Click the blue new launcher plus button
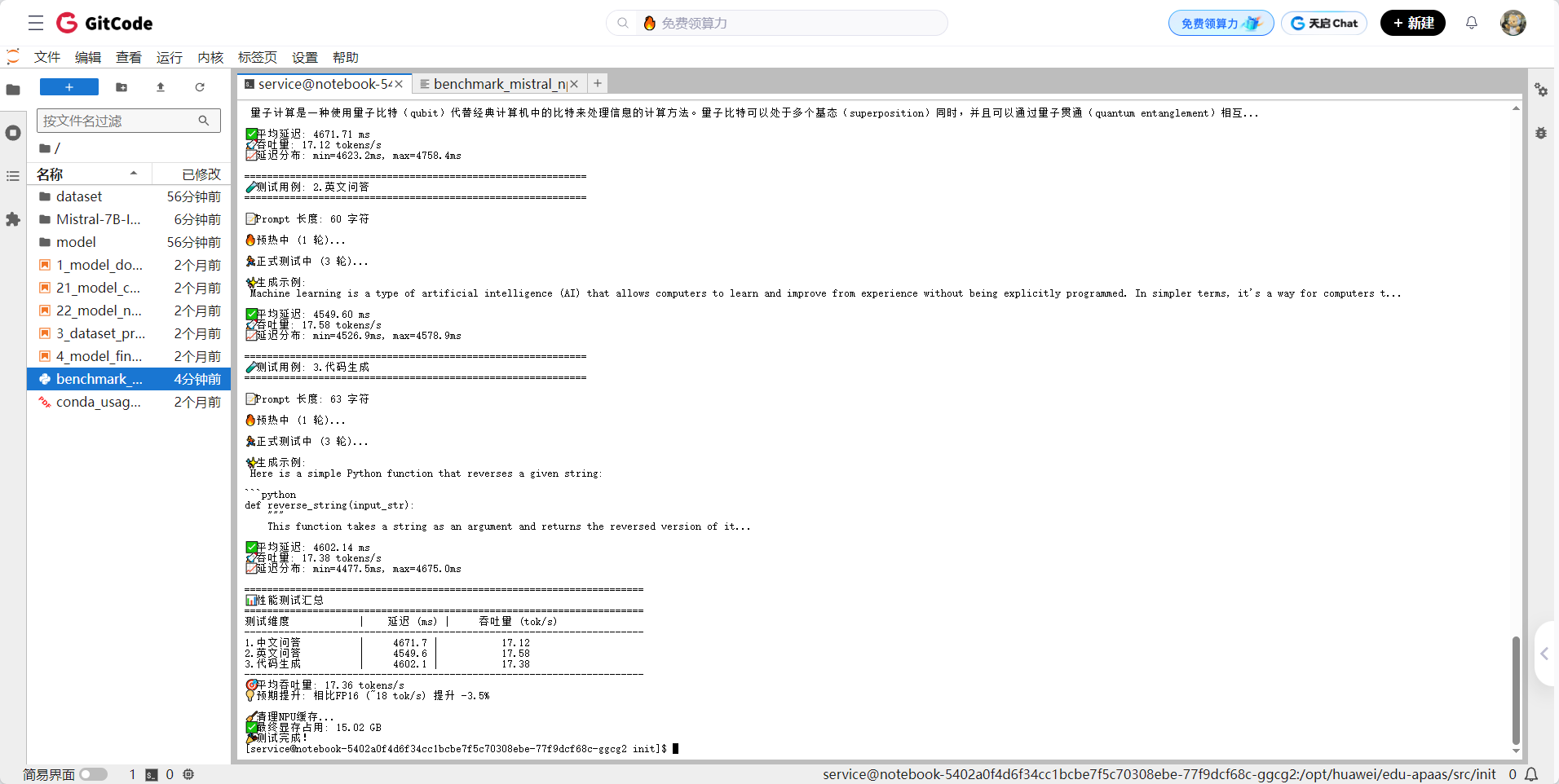This screenshot has width=1559, height=784. click(69, 87)
